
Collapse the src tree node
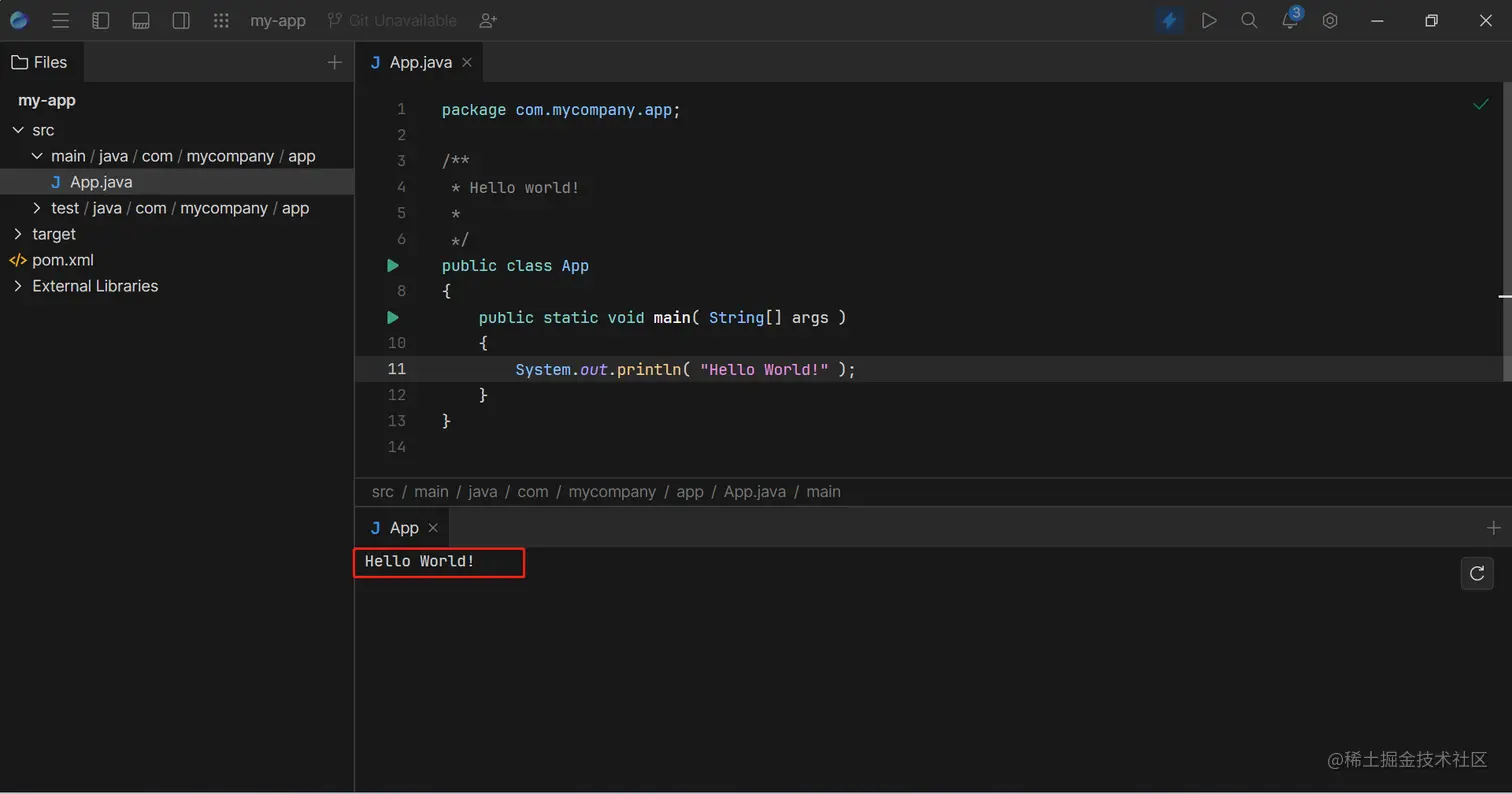[x=17, y=130]
